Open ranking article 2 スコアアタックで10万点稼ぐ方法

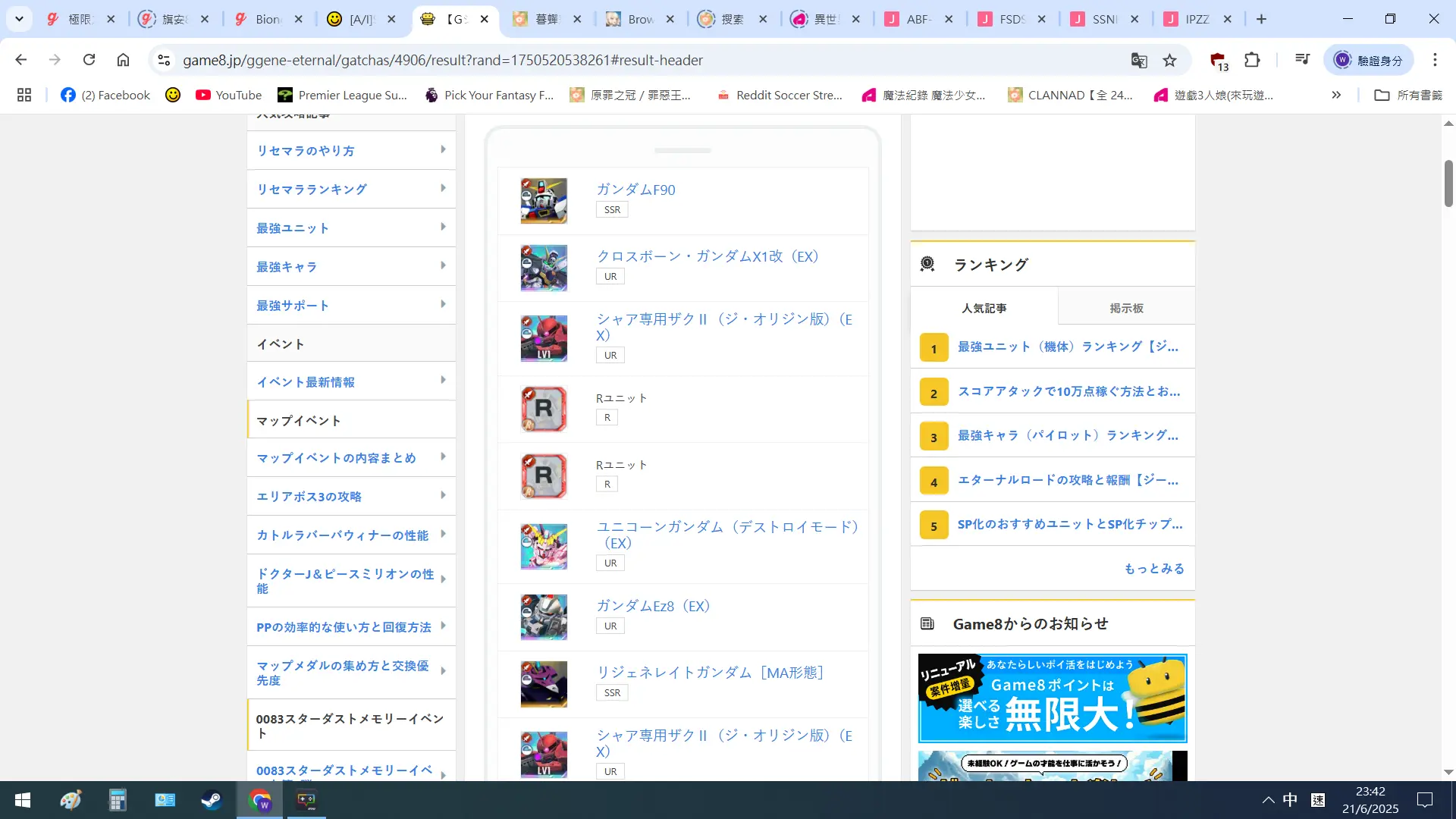(1068, 391)
